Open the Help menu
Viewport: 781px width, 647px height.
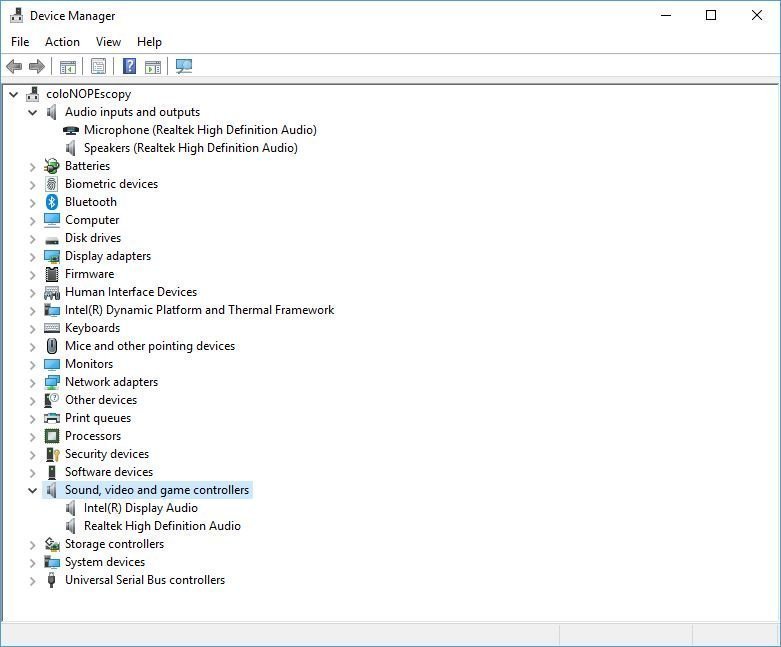pos(149,42)
